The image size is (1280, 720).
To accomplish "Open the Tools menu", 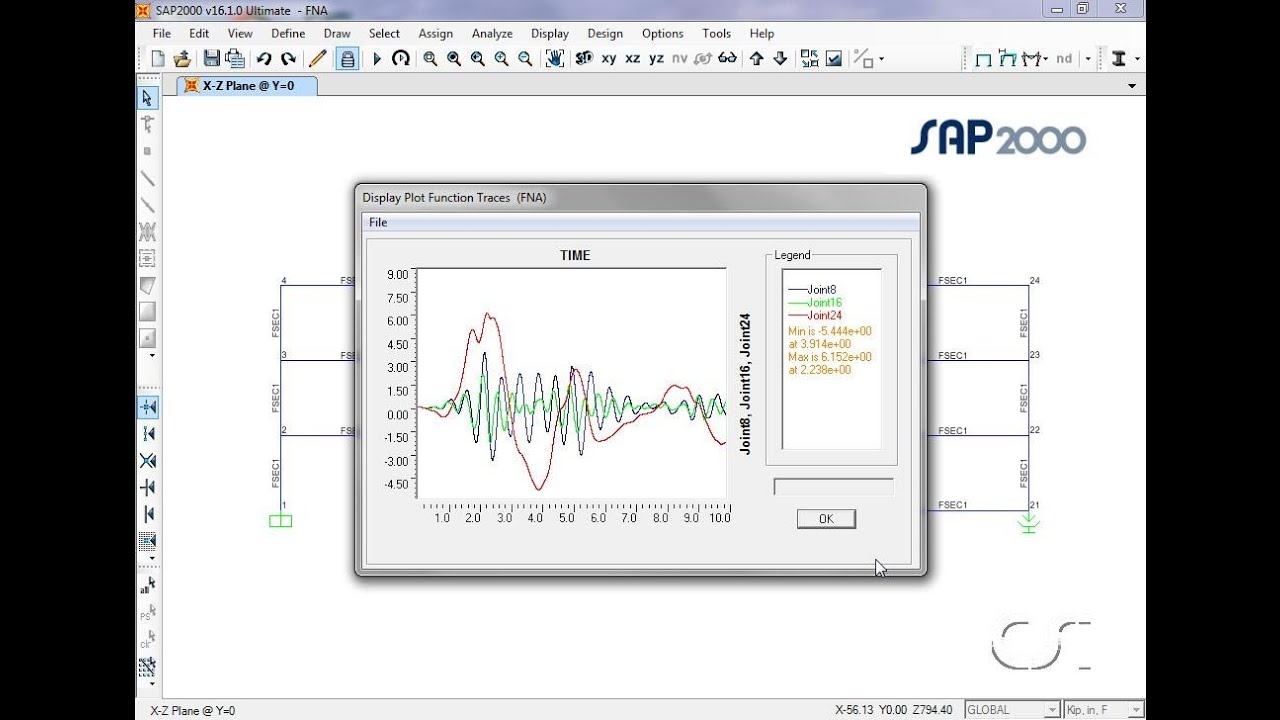I will click(716, 33).
